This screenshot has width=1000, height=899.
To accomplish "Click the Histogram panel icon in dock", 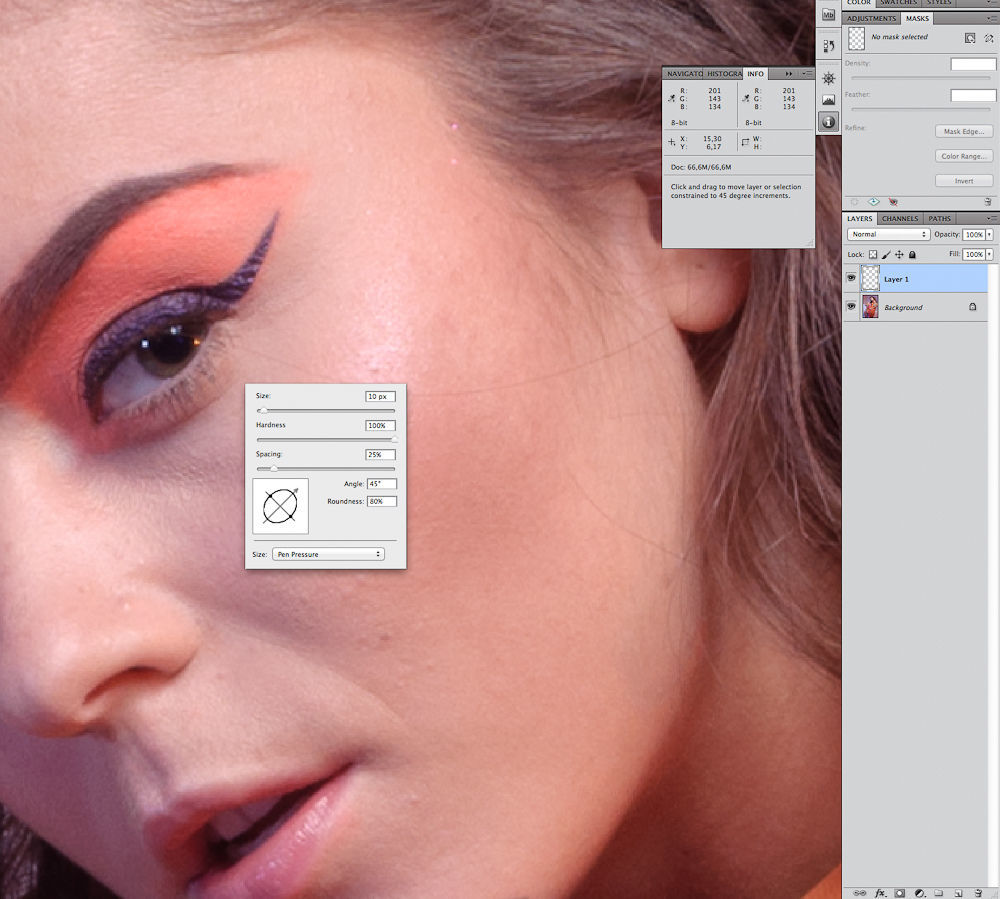I will pyautogui.click(x=829, y=100).
